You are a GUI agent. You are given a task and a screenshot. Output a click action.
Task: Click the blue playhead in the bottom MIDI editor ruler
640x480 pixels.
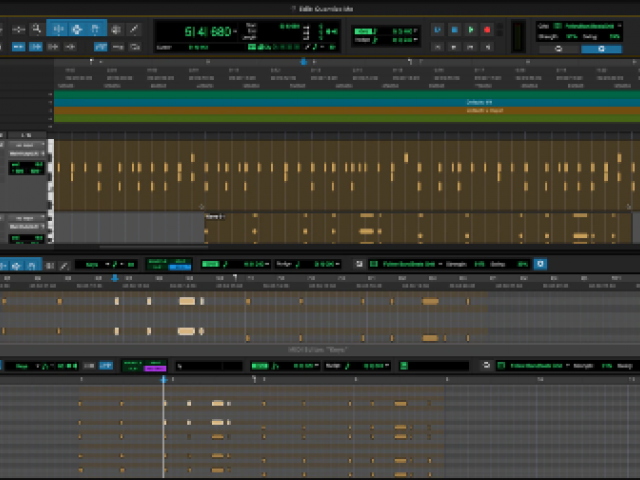tap(164, 380)
